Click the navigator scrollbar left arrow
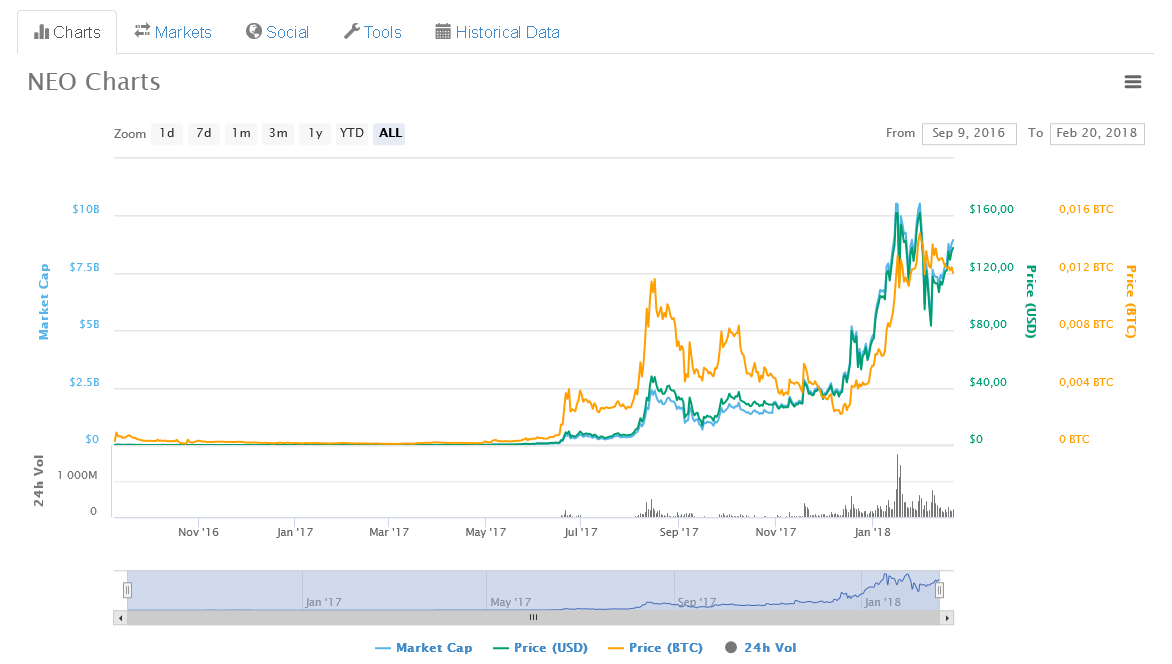The image size is (1172, 664). 120,618
